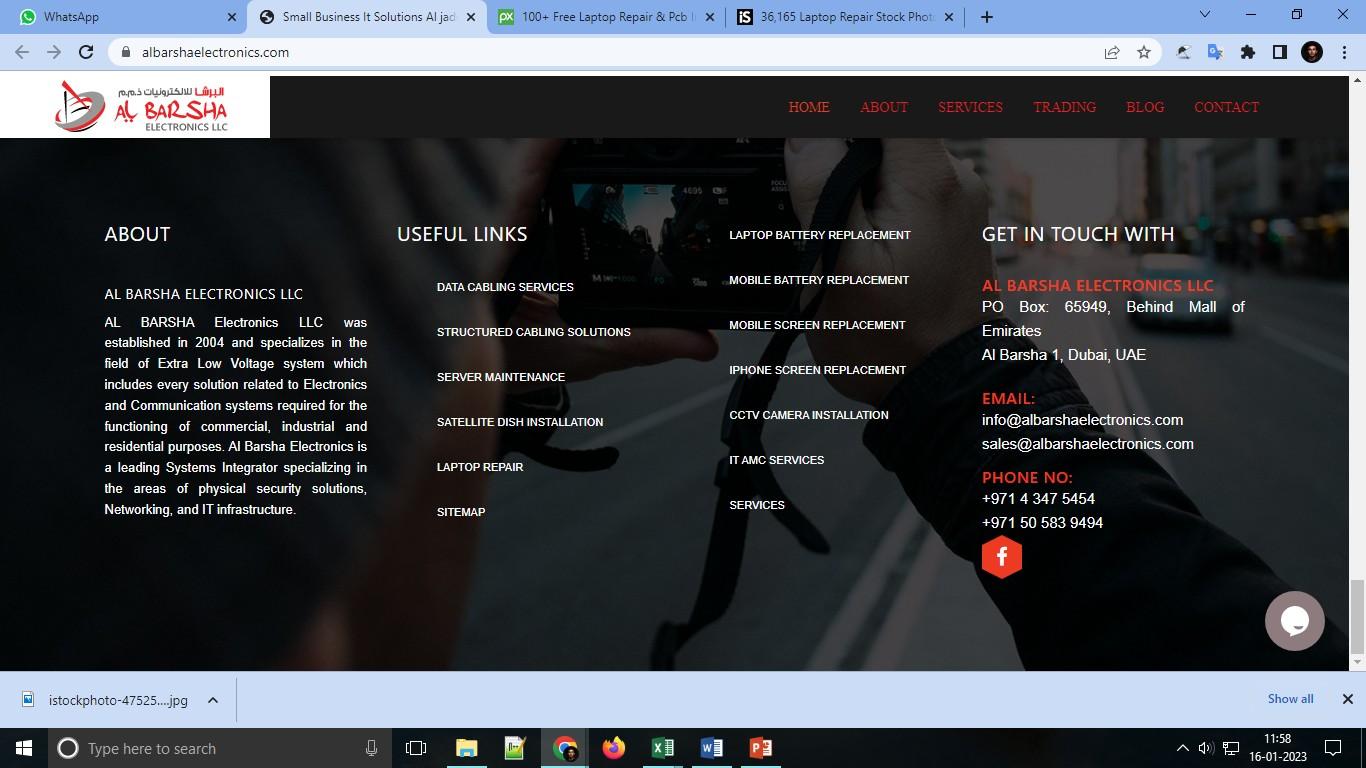The width and height of the screenshot is (1366, 768).
Task: Launch File Explorer from taskbar
Action: click(466, 748)
